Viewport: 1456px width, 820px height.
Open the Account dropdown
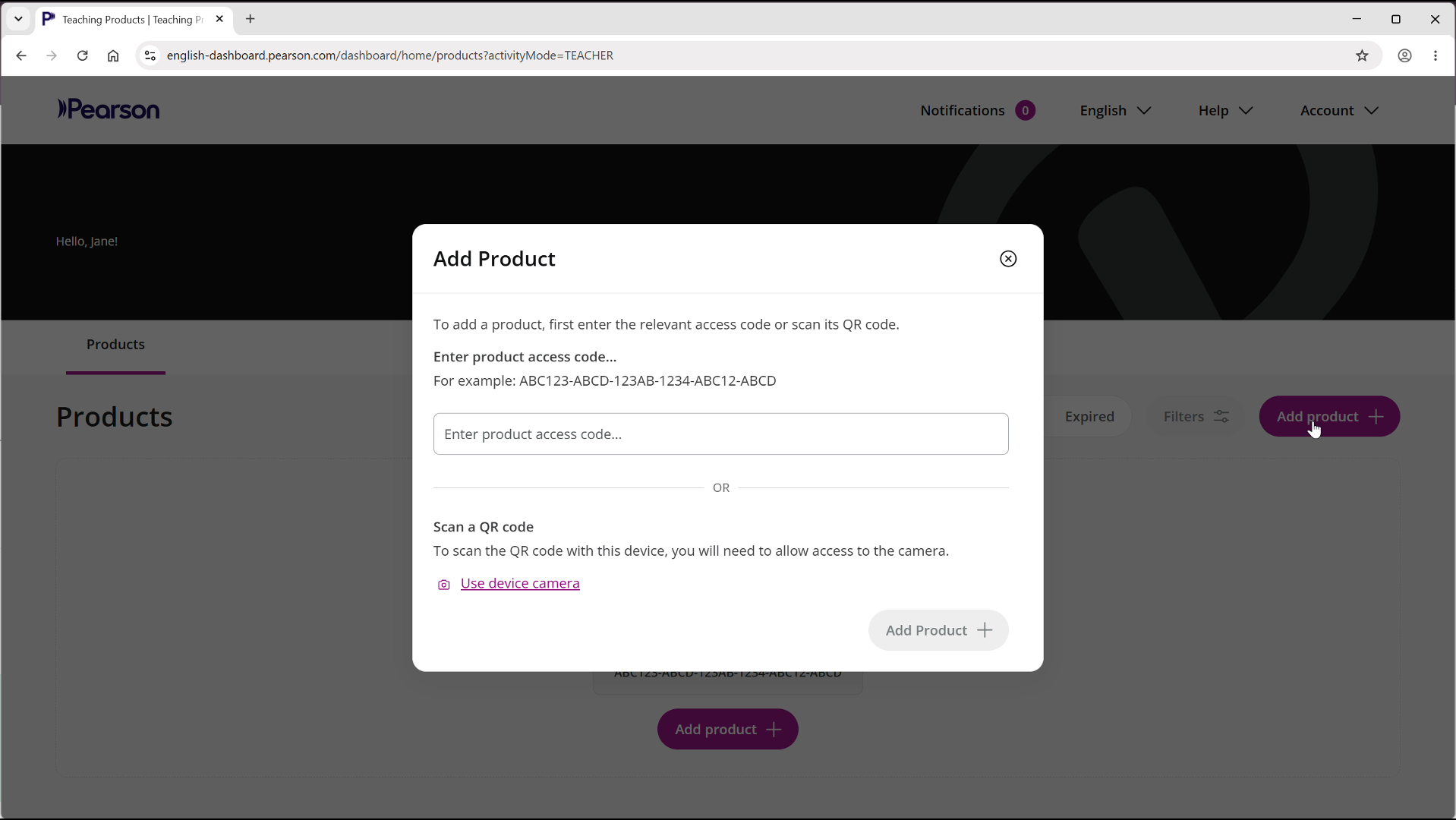[1339, 111]
